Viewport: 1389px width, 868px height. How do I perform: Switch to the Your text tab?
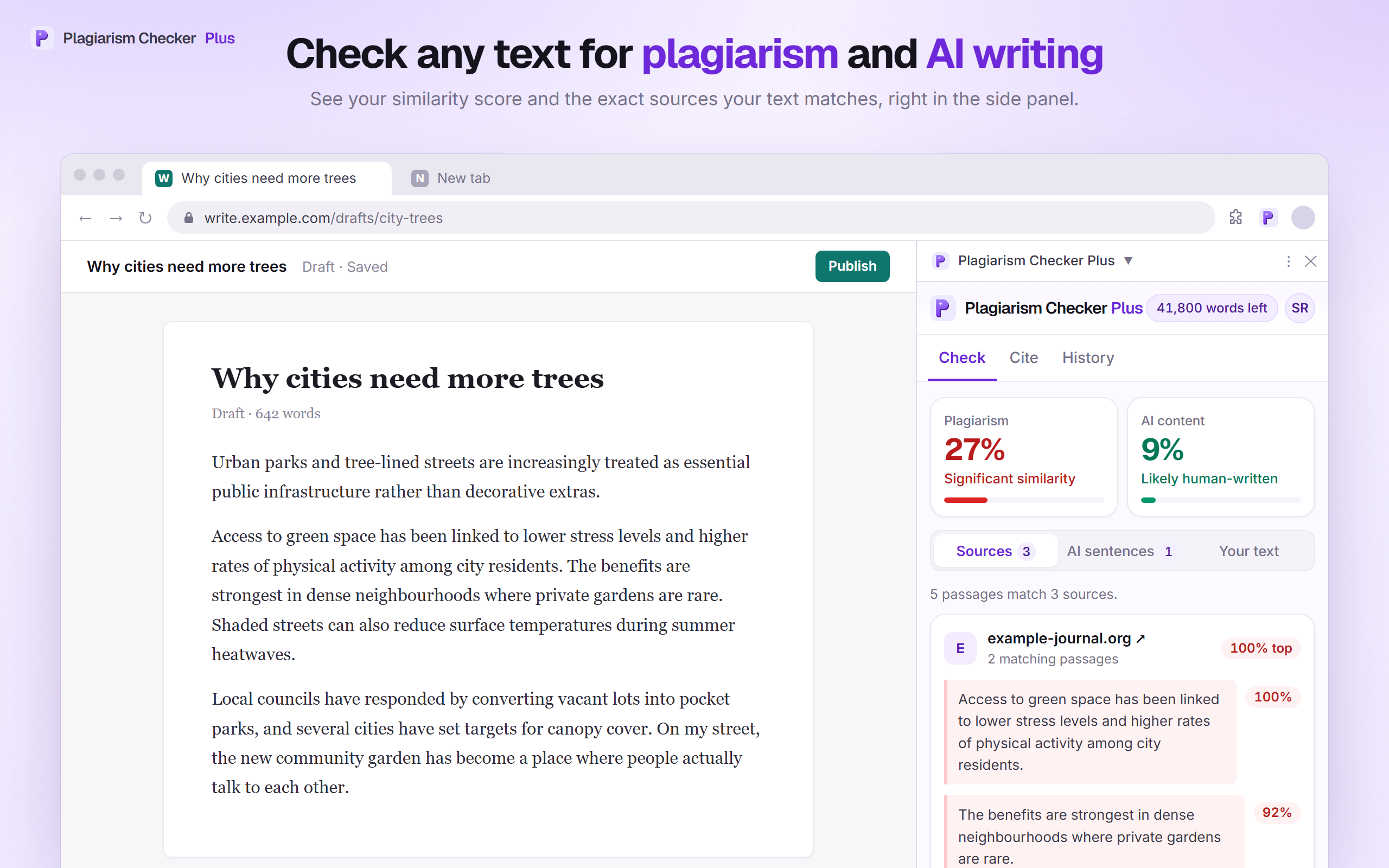pyautogui.click(x=1248, y=551)
